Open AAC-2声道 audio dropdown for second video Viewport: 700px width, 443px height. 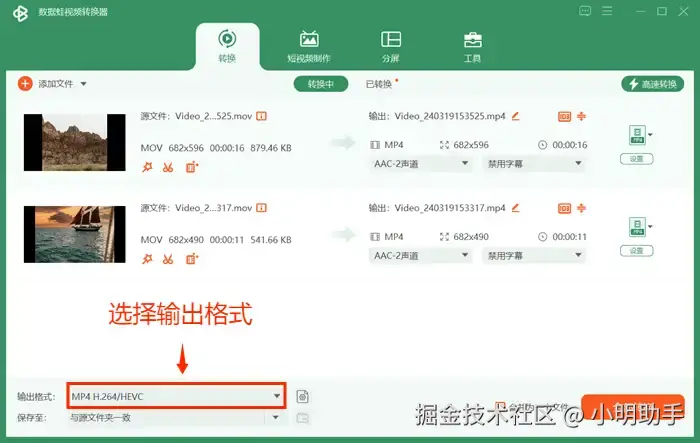pos(420,255)
